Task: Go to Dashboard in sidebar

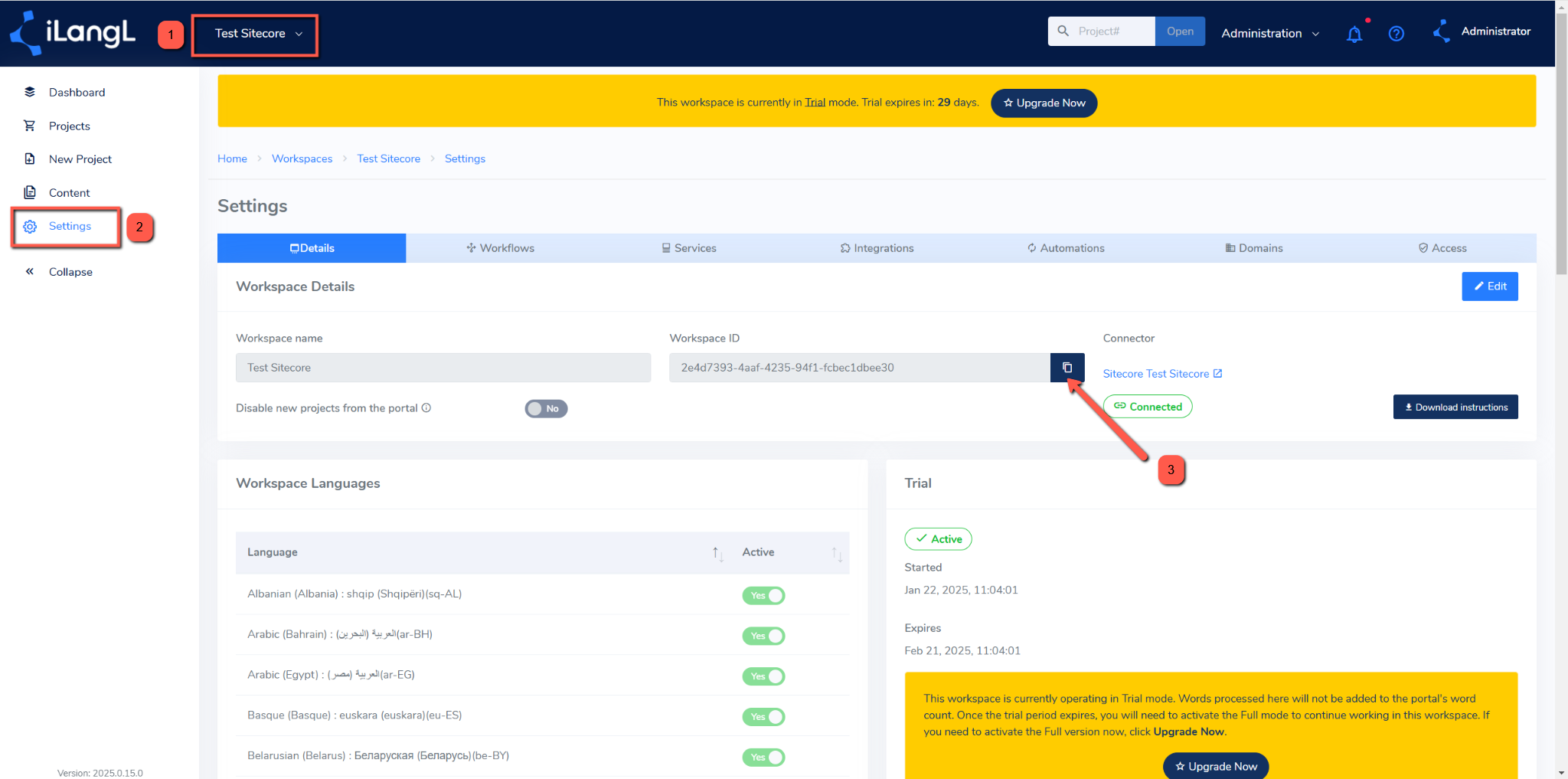Action: (x=77, y=92)
